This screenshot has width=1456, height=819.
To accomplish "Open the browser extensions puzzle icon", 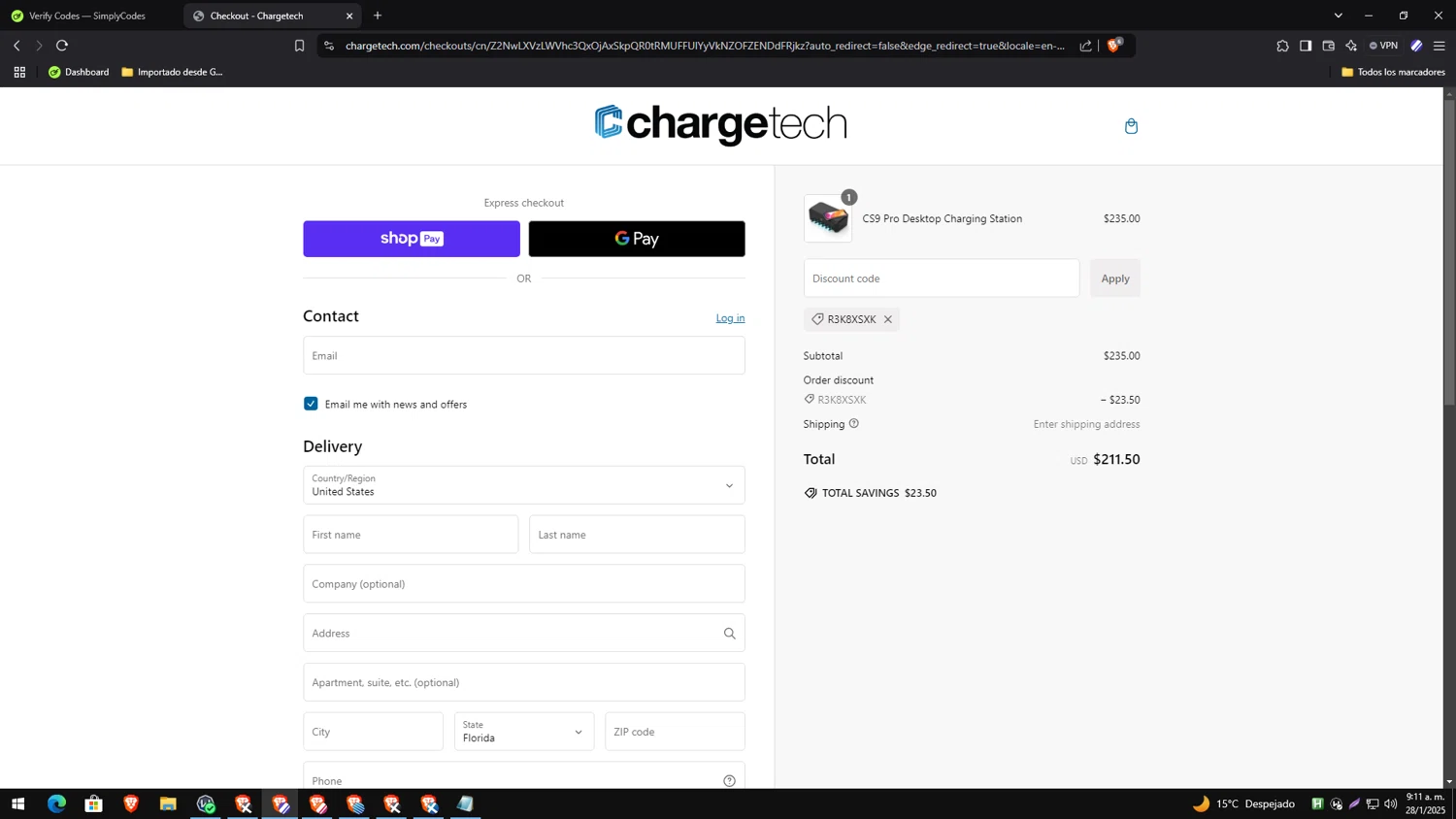I will tap(1282, 46).
